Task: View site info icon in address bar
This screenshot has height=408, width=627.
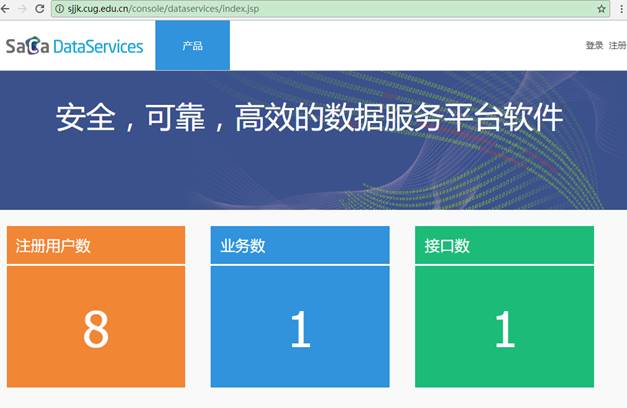Action: pos(59,9)
